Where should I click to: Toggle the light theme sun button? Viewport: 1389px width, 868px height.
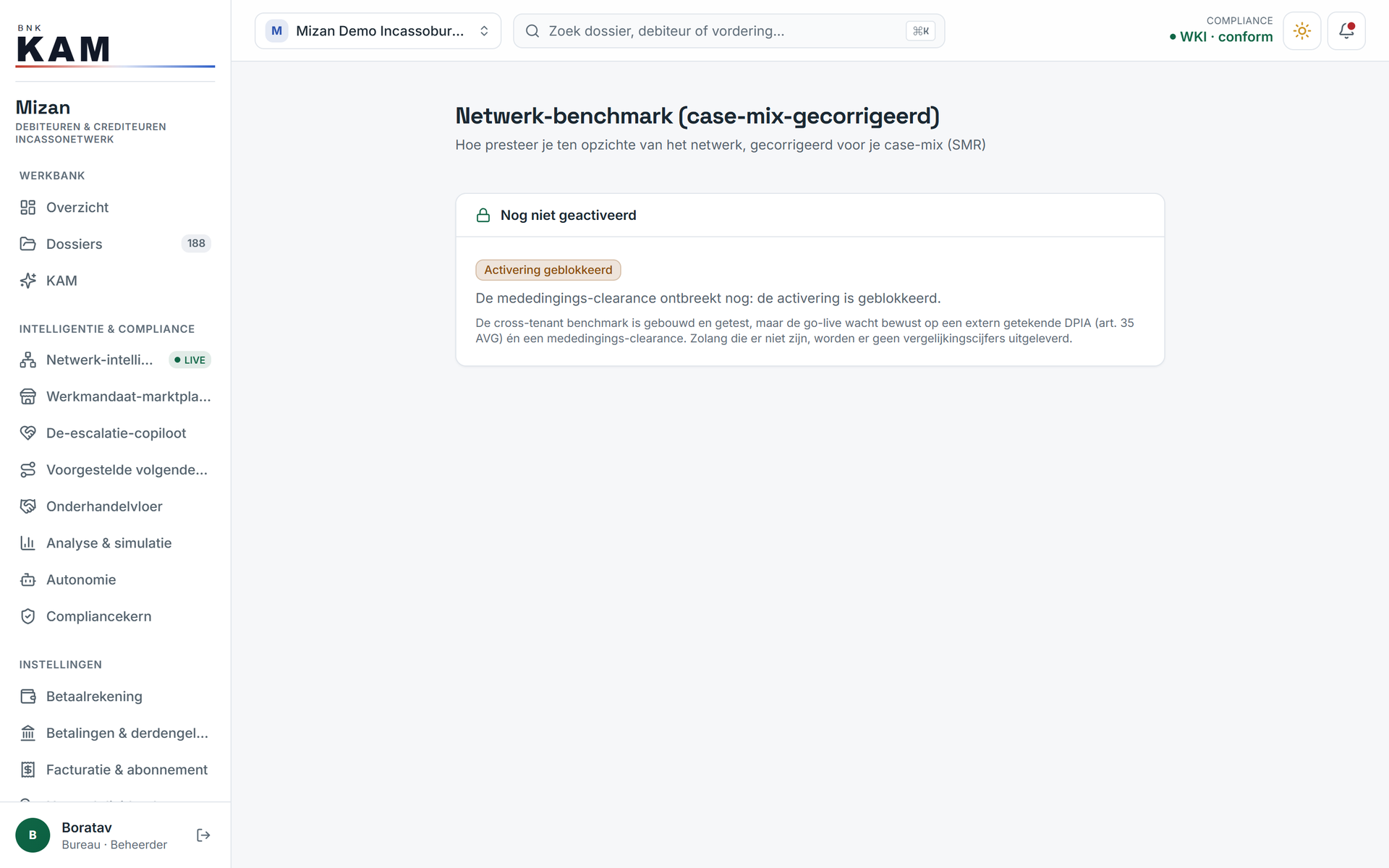[x=1302, y=31]
